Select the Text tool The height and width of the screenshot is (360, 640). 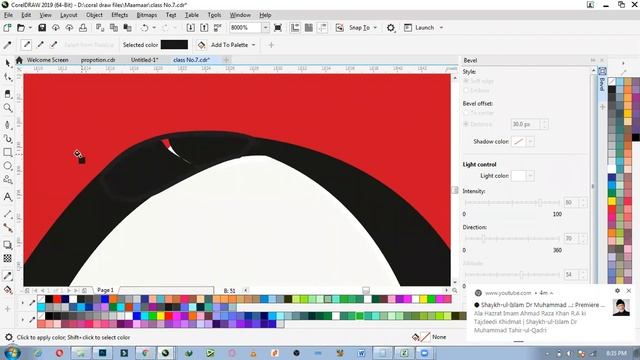coord(7,197)
